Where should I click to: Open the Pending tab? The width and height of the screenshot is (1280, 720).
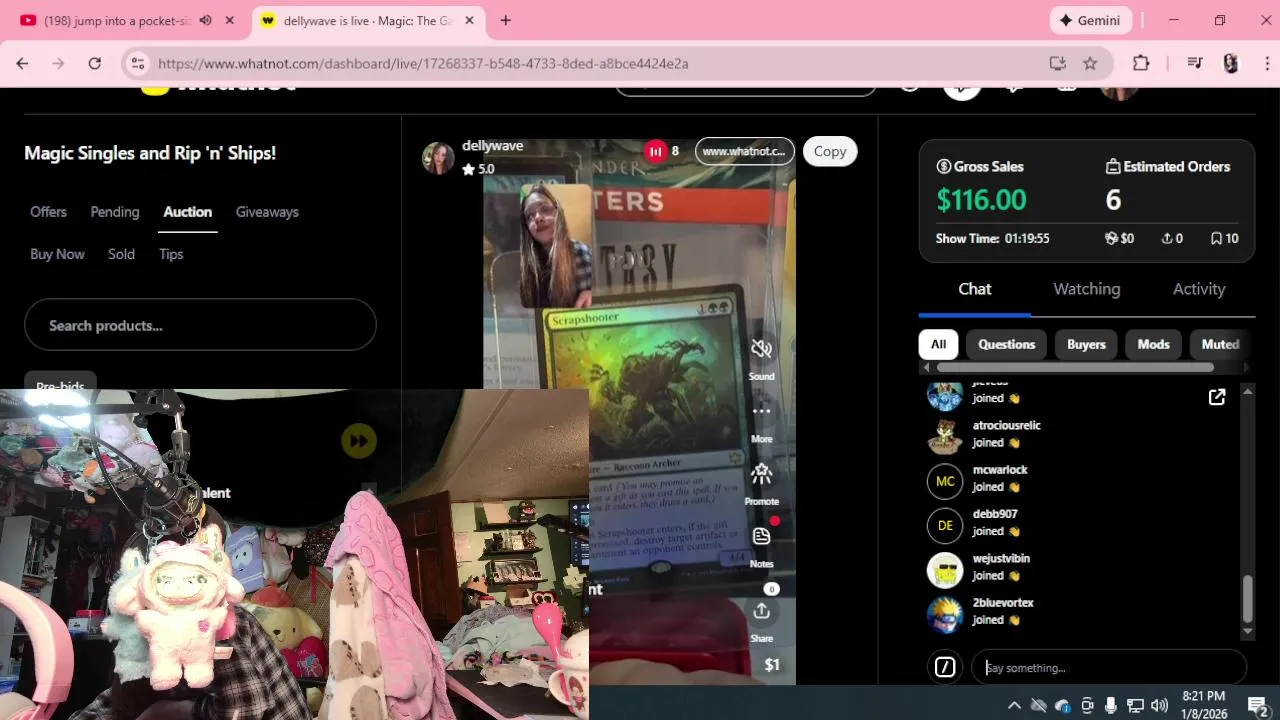click(x=115, y=212)
